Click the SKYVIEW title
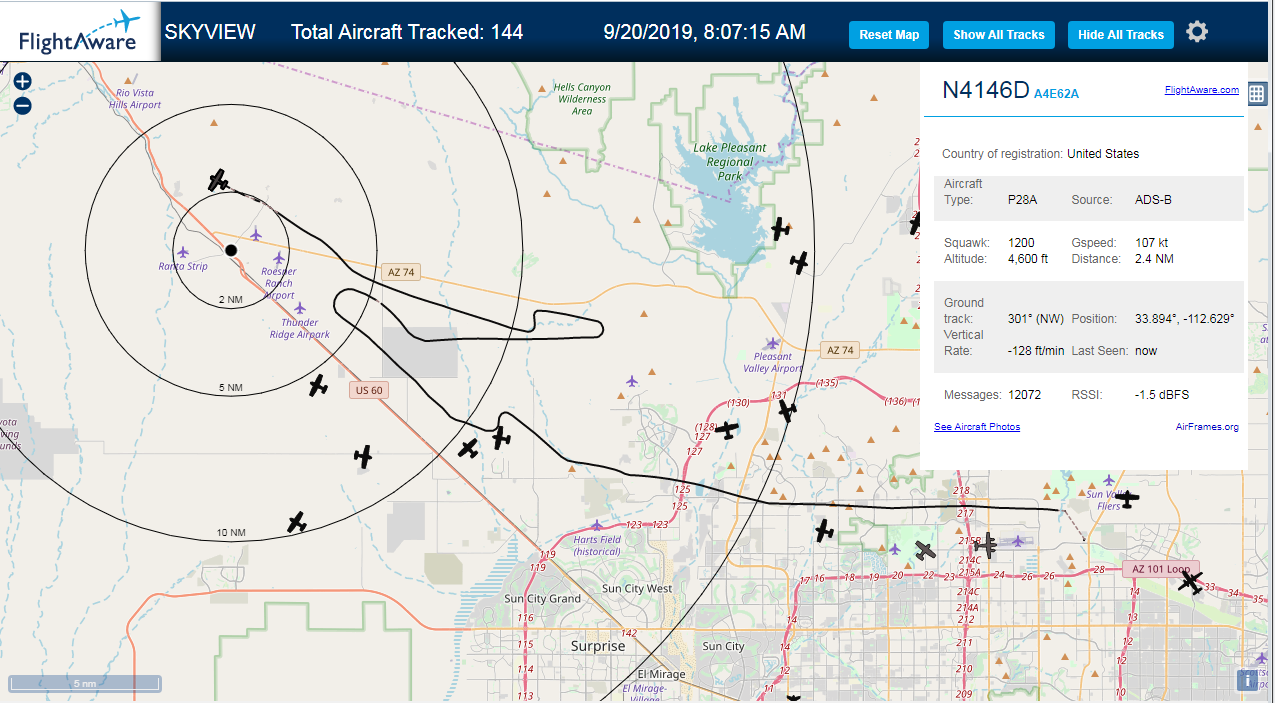The image size is (1275, 703). 210,32
